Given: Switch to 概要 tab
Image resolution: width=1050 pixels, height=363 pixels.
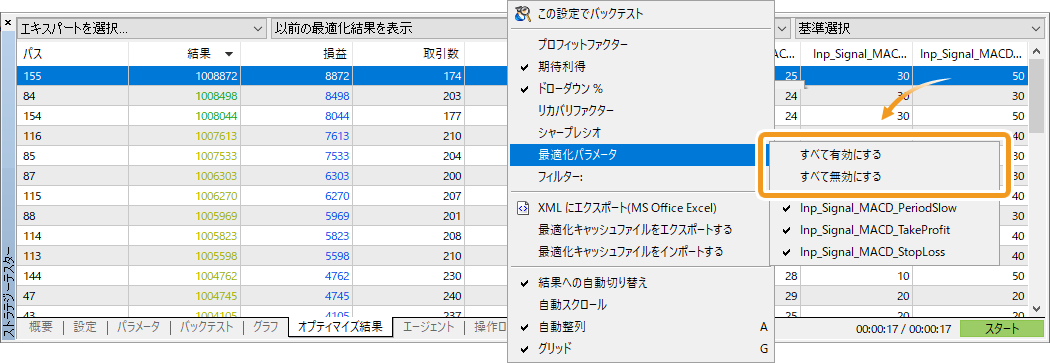Looking at the screenshot, I should tap(40, 327).
